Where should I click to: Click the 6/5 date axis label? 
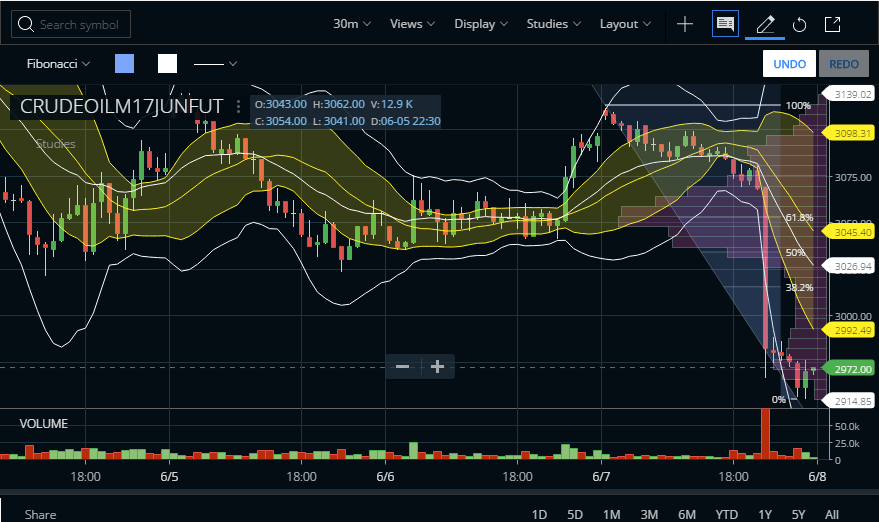click(x=169, y=477)
